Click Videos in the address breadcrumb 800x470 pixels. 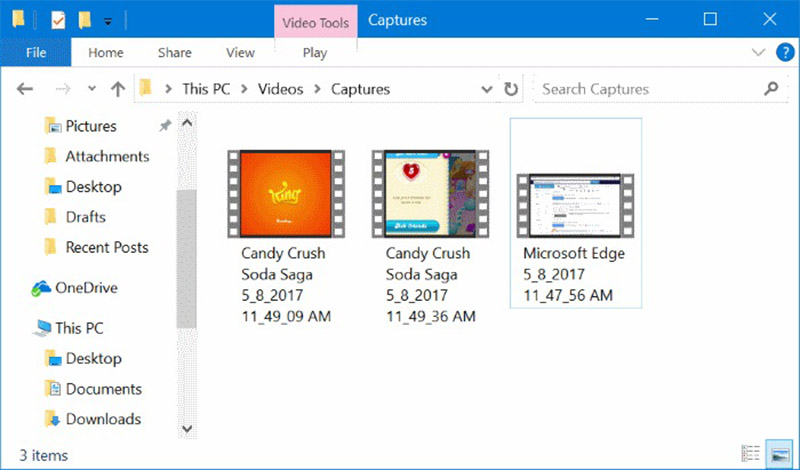point(280,89)
